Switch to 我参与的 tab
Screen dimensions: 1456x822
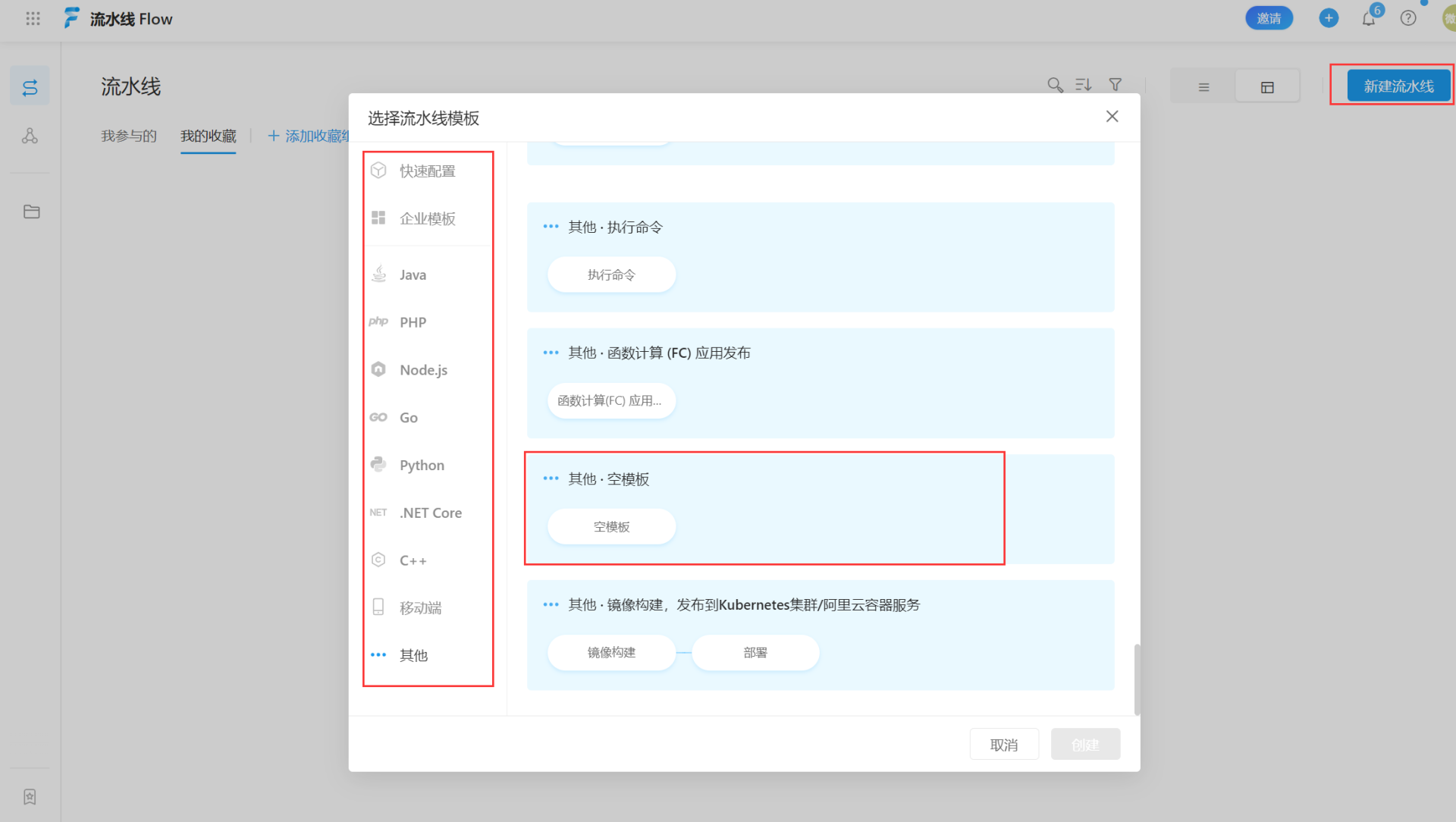pyautogui.click(x=129, y=136)
